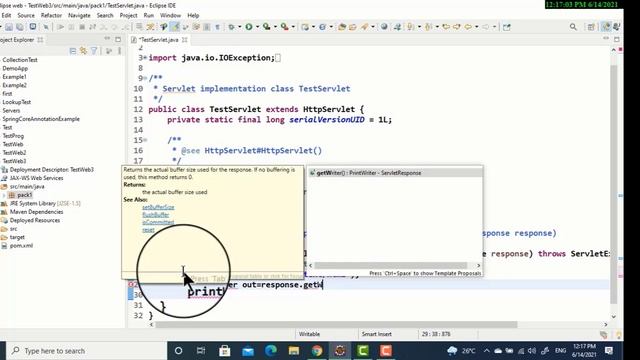Select Maven Dependencies in Project Explorer
Image resolution: width=640 pixels, height=360 pixels.
(x=36, y=212)
